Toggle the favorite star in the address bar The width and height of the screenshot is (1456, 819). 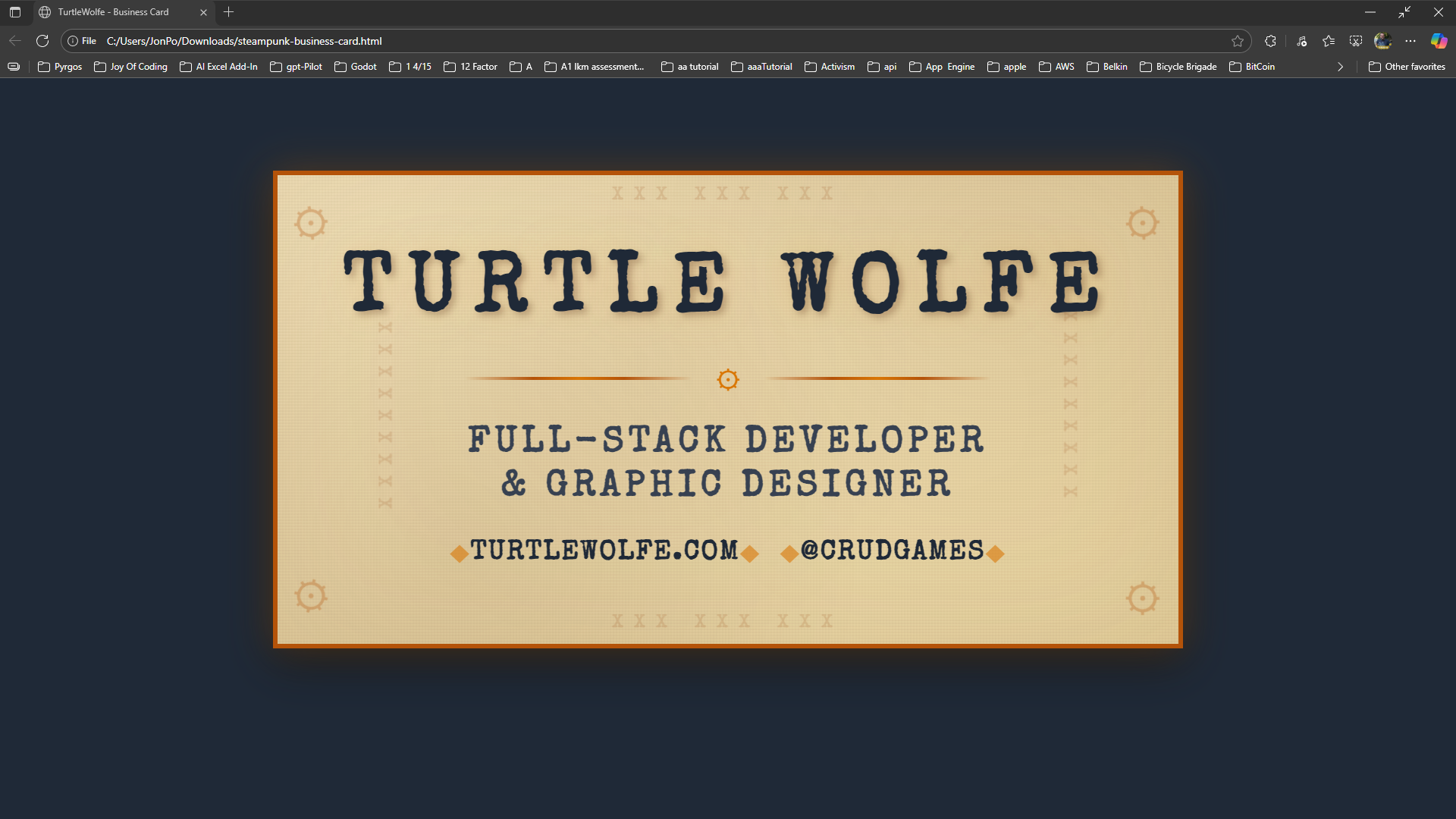(x=1238, y=41)
